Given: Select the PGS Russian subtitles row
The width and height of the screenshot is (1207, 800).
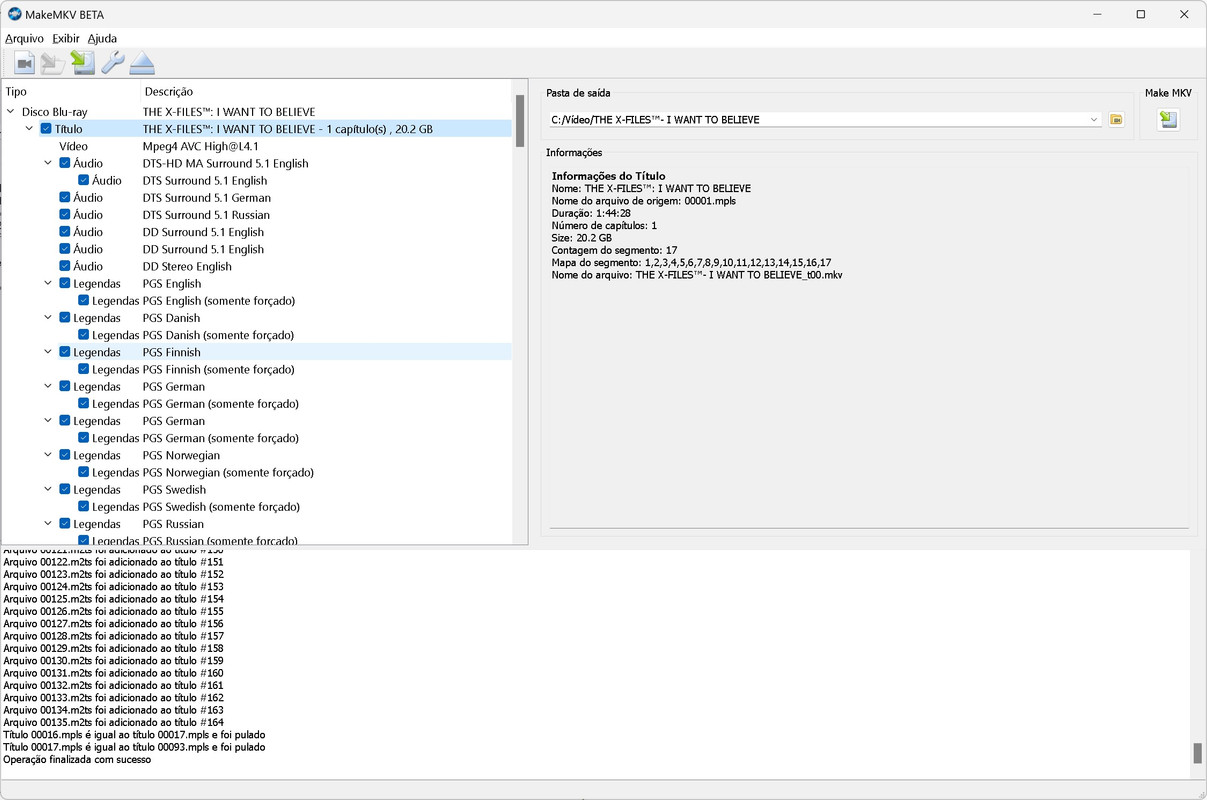Looking at the screenshot, I should [257, 524].
